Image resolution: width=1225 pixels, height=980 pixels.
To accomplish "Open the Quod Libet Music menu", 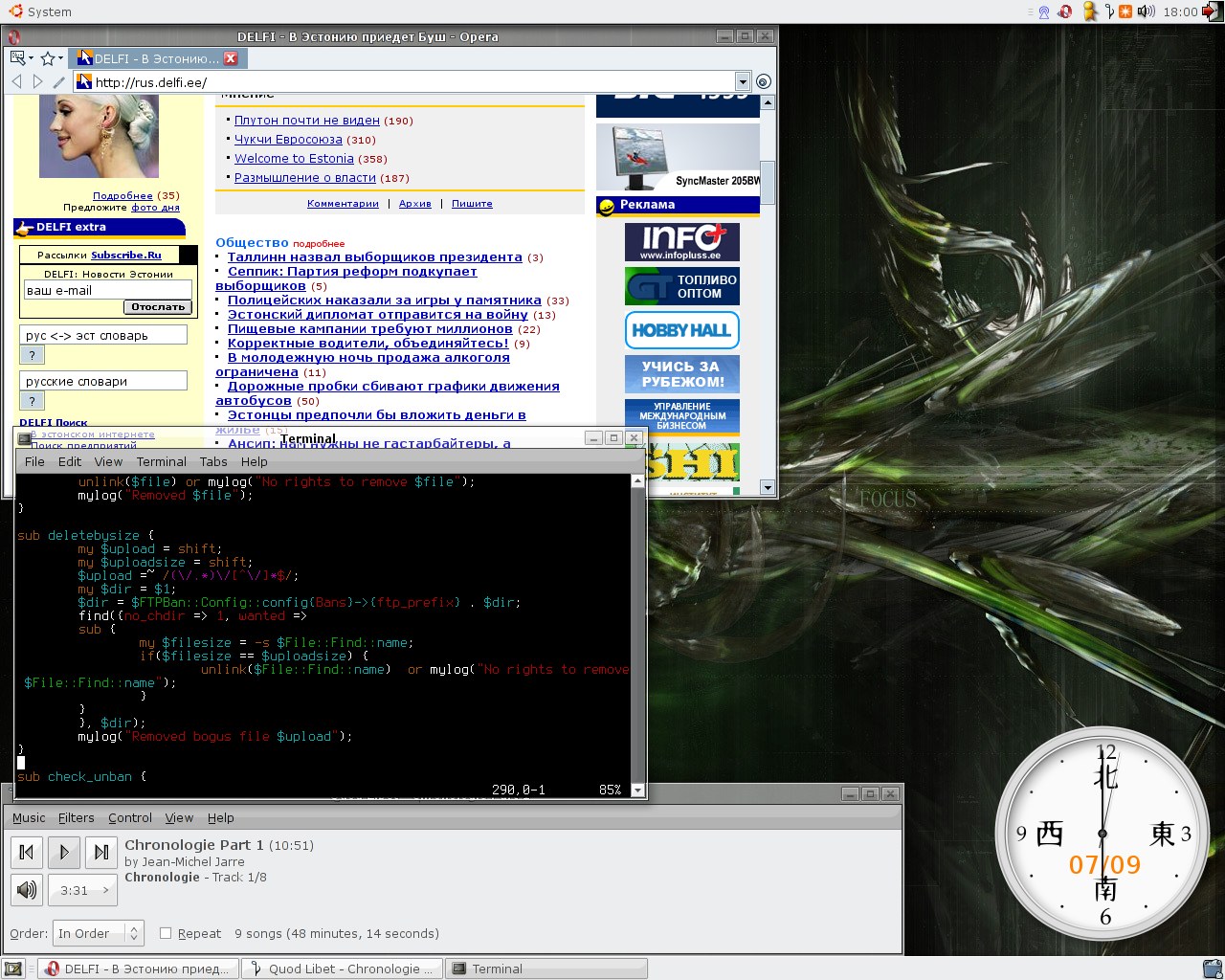I will tap(29, 817).
